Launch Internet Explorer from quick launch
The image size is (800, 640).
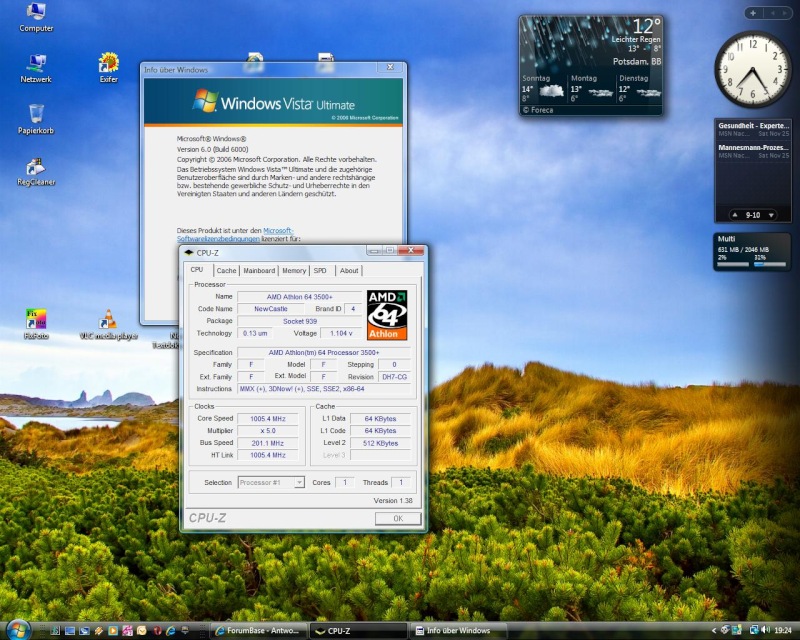(x=170, y=631)
